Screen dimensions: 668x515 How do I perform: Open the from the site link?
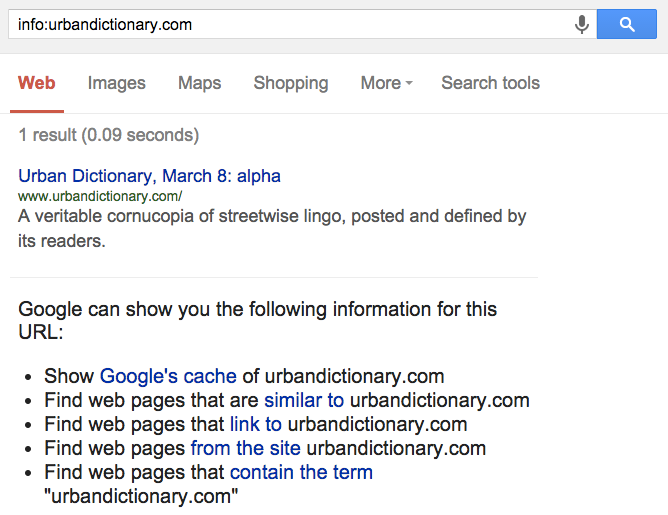246,448
